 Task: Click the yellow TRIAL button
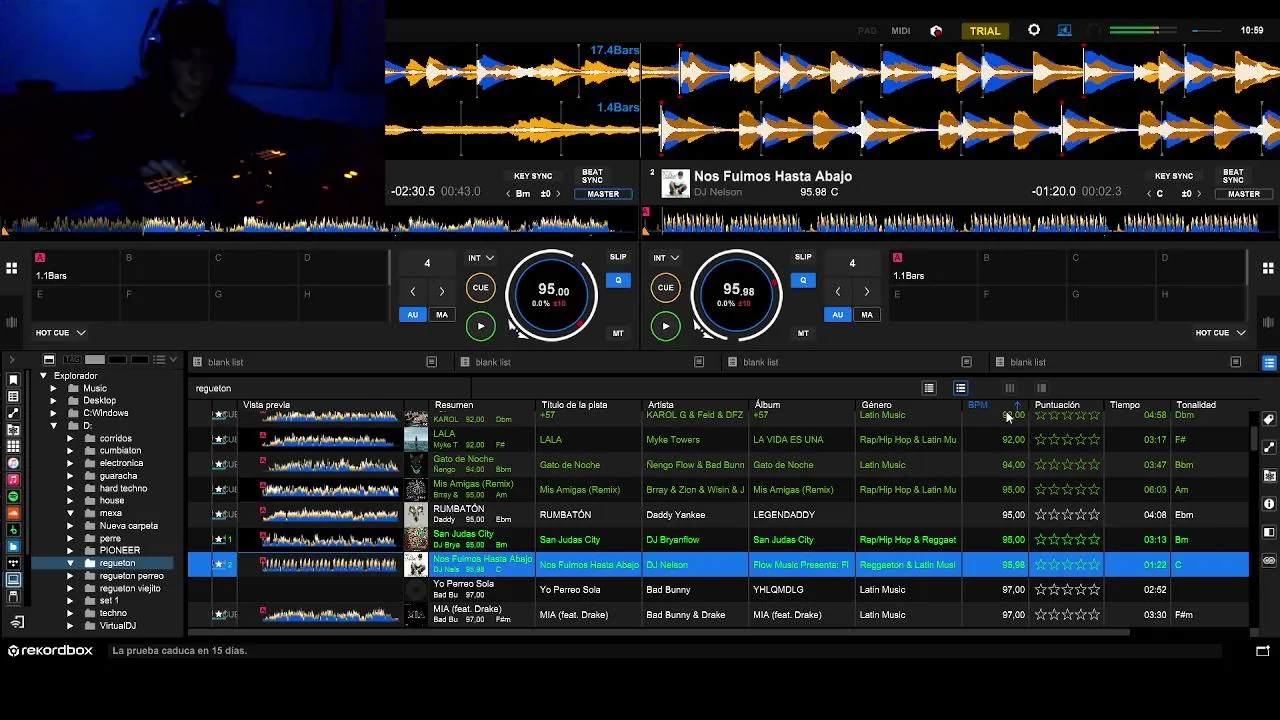[984, 31]
